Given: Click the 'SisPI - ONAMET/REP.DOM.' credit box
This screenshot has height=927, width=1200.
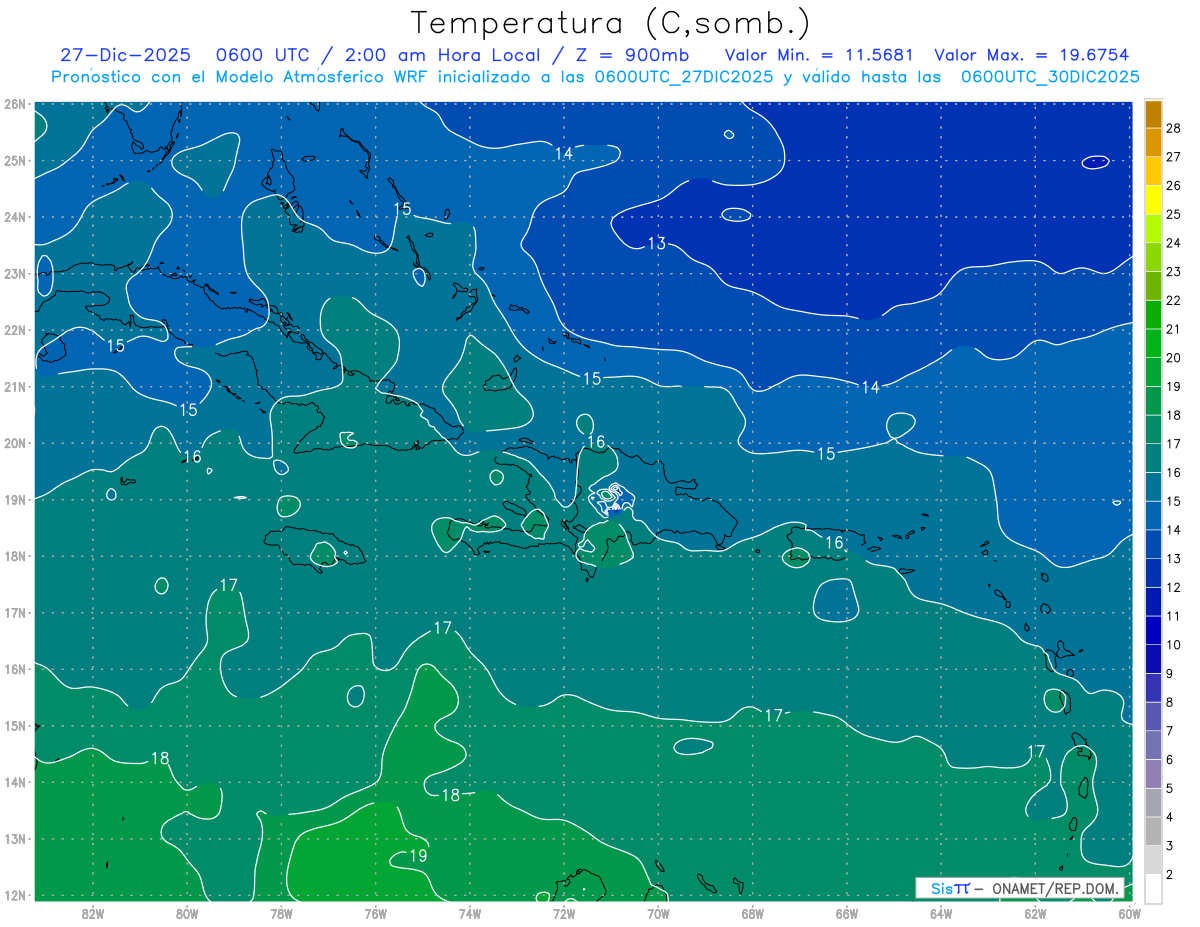Looking at the screenshot, I should pos(1020,888).
